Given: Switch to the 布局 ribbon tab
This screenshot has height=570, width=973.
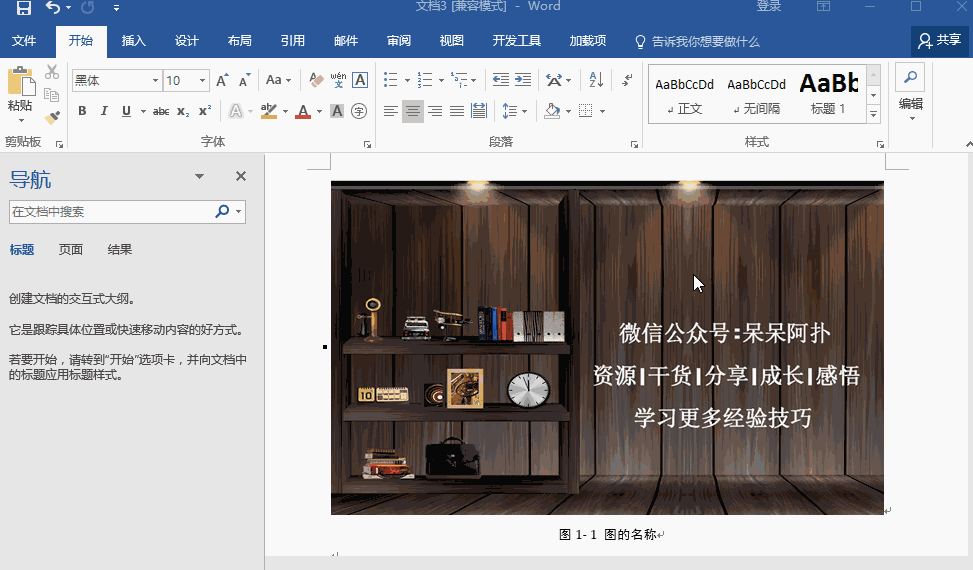Looking at the screenshot, I should pos(240,41).
